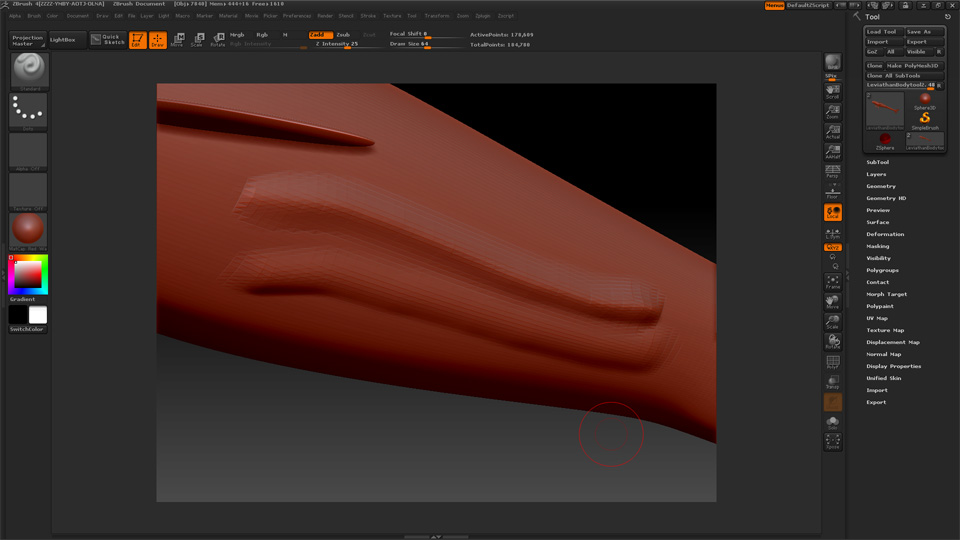Click the Frame mesh icon
The width and height of the screenshot is (960, 540).
click(x=833, y=282)
